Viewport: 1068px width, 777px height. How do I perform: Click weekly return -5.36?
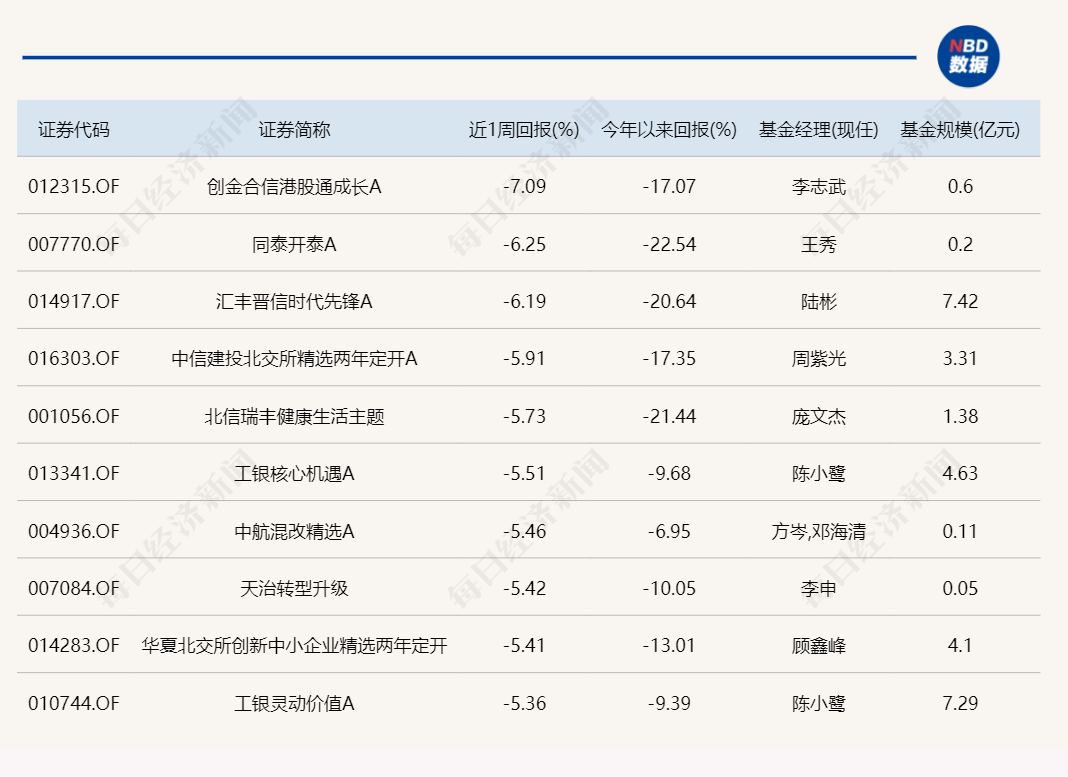(x=524, y=703)
